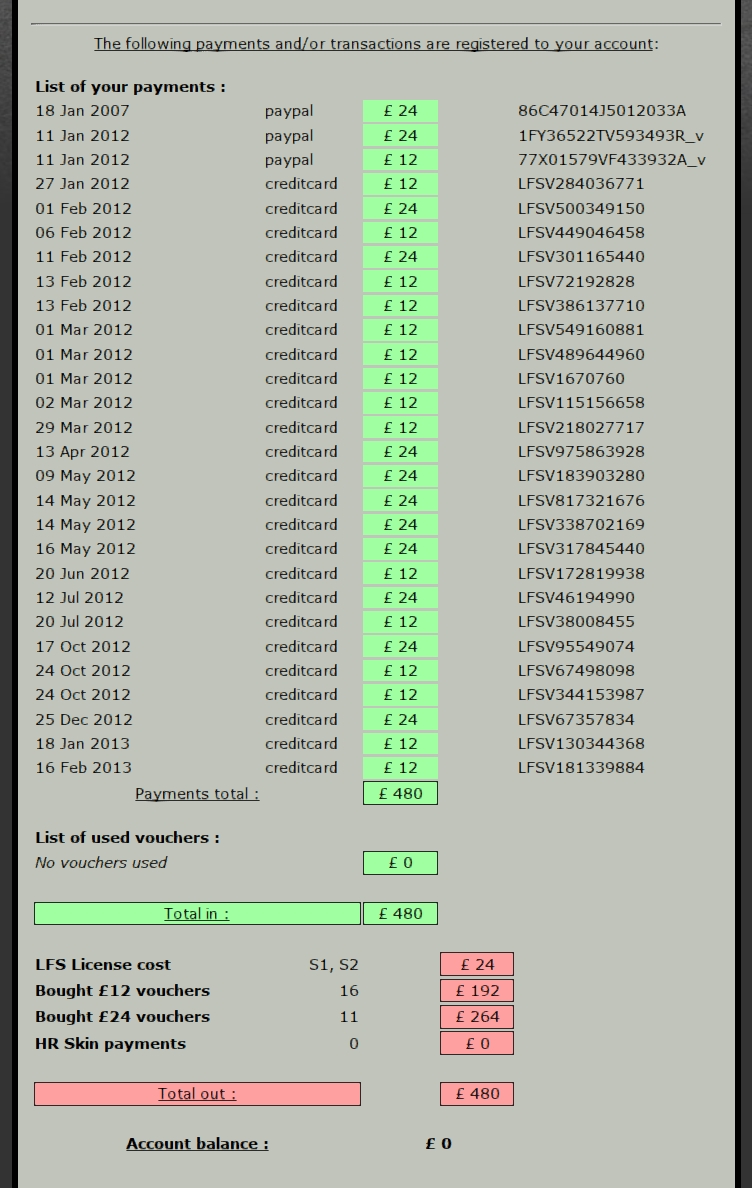Click the 16 Feb 2013 date

pyautogui.click(x=83, y=768)
